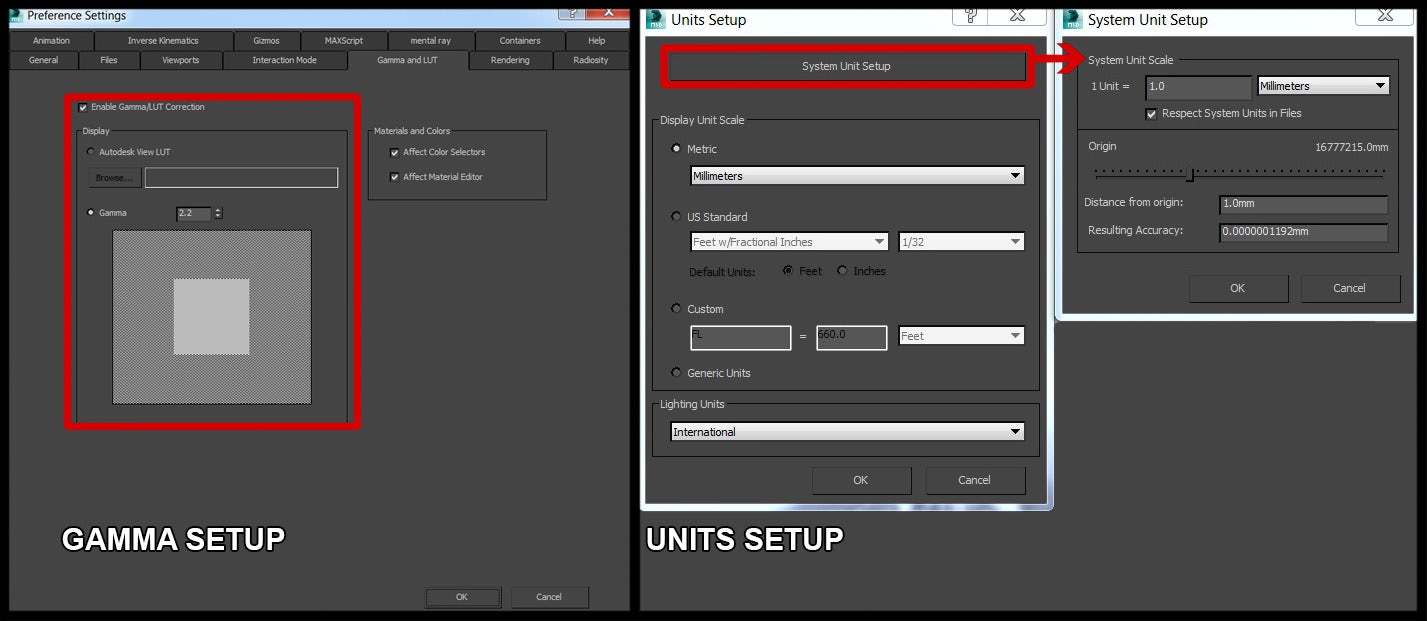
Task: Open the Lighting Units International dropdown
Action: (x=847, y=432)
